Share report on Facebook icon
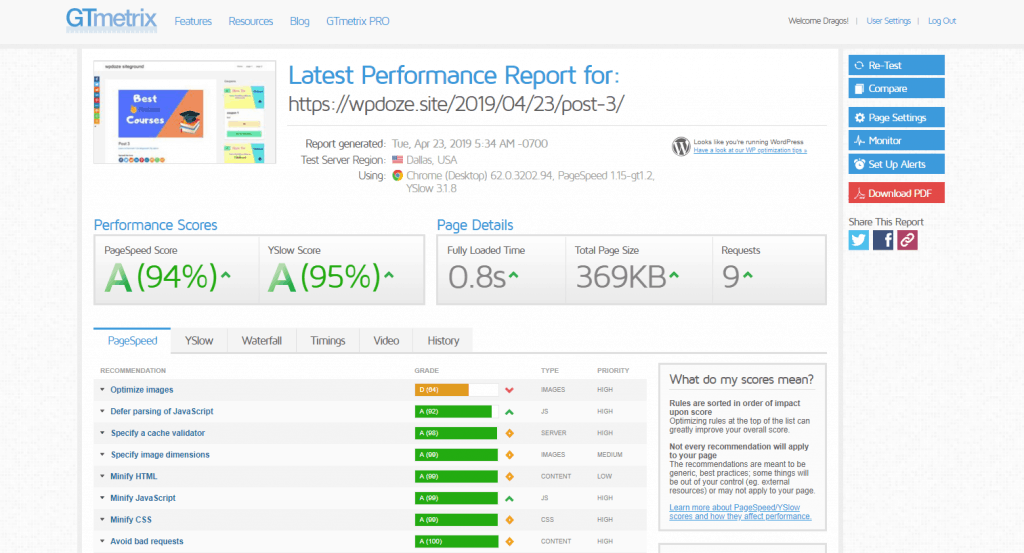 883,240
